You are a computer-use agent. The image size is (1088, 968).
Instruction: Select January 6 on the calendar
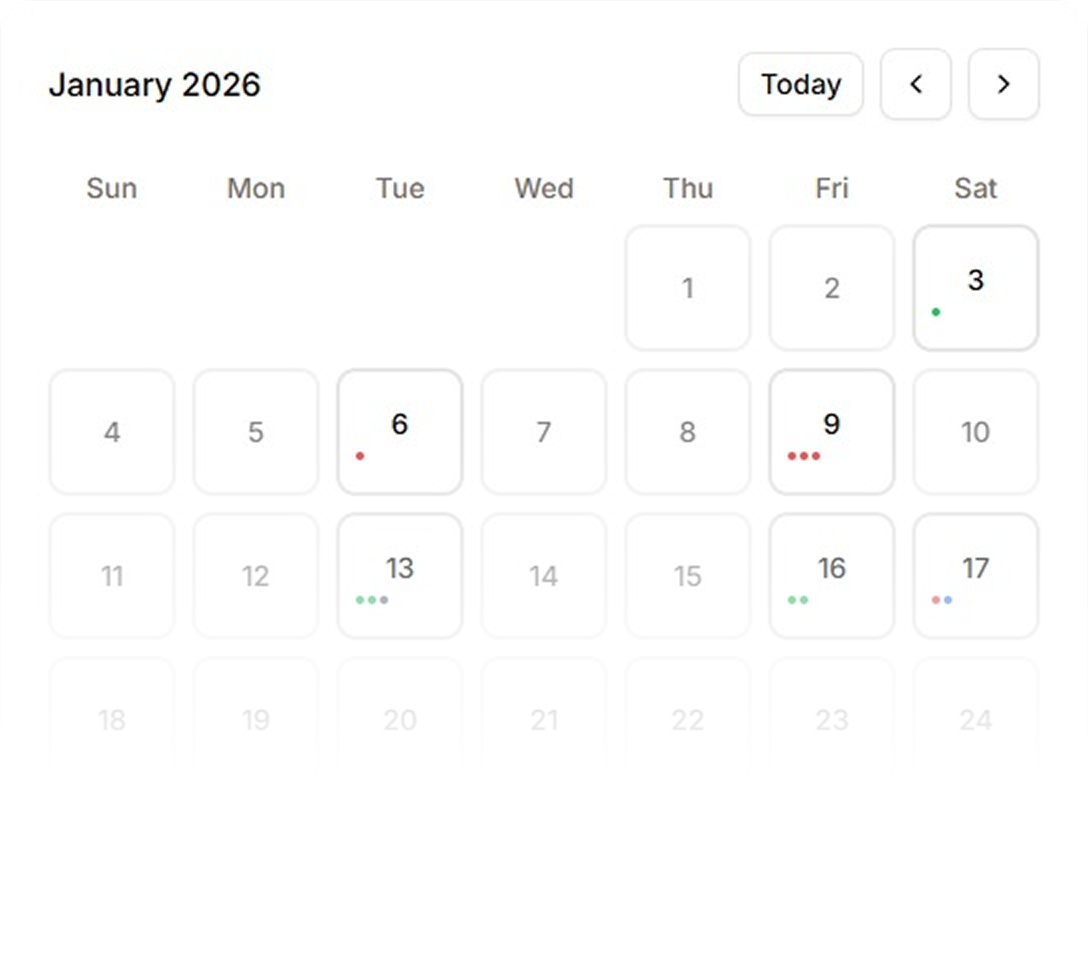tap(399, 432)
